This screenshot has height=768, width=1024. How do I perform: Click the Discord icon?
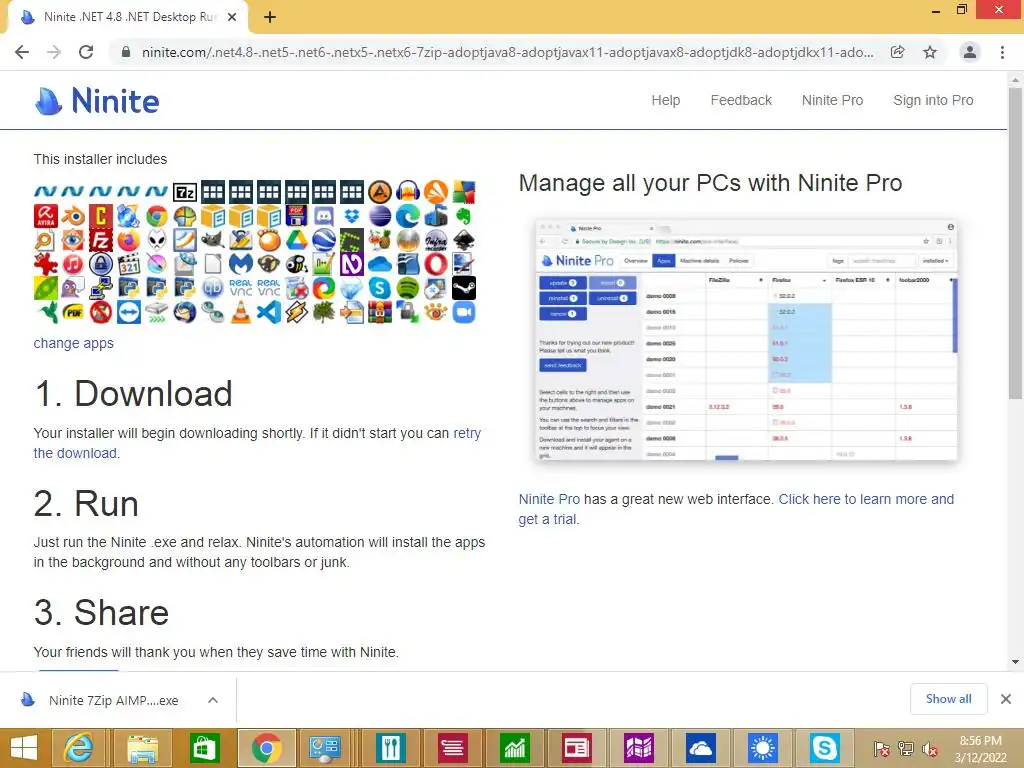(324, 216)
